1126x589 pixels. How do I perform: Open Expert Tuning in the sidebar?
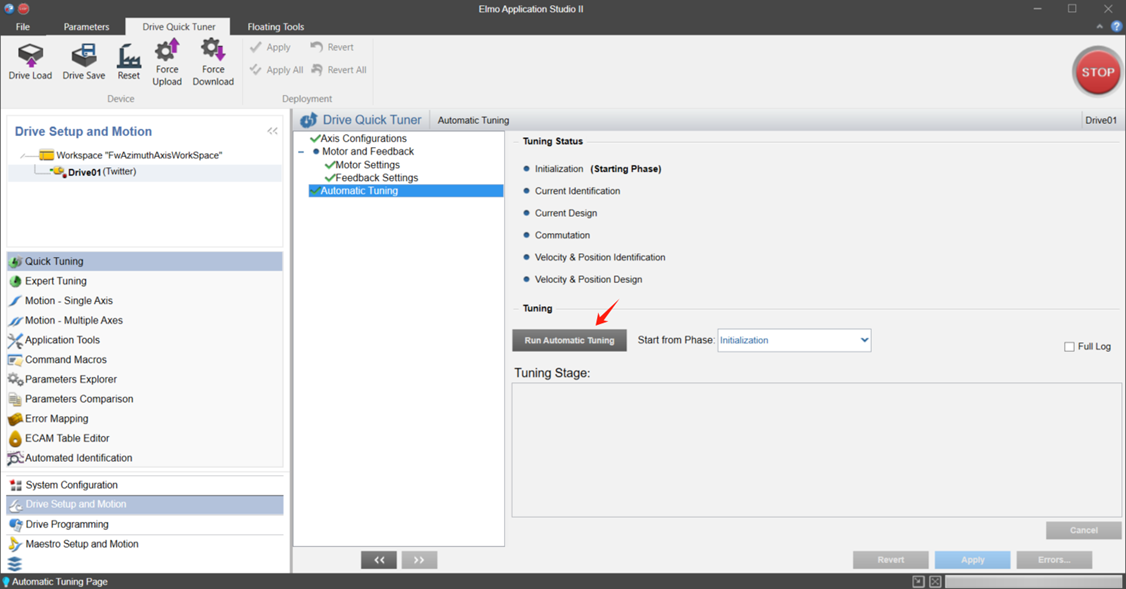point(144,281)
